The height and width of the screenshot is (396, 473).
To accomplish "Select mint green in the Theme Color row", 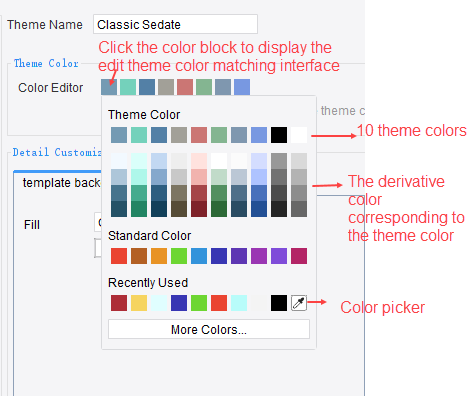I will point(139,135).
